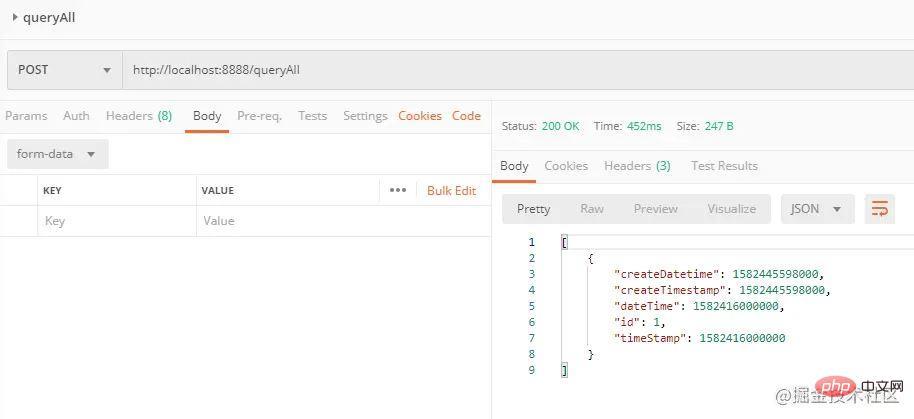This screenshot has height=419, width=914.
Task: Select the Raw response view
Action: [592, 209]
